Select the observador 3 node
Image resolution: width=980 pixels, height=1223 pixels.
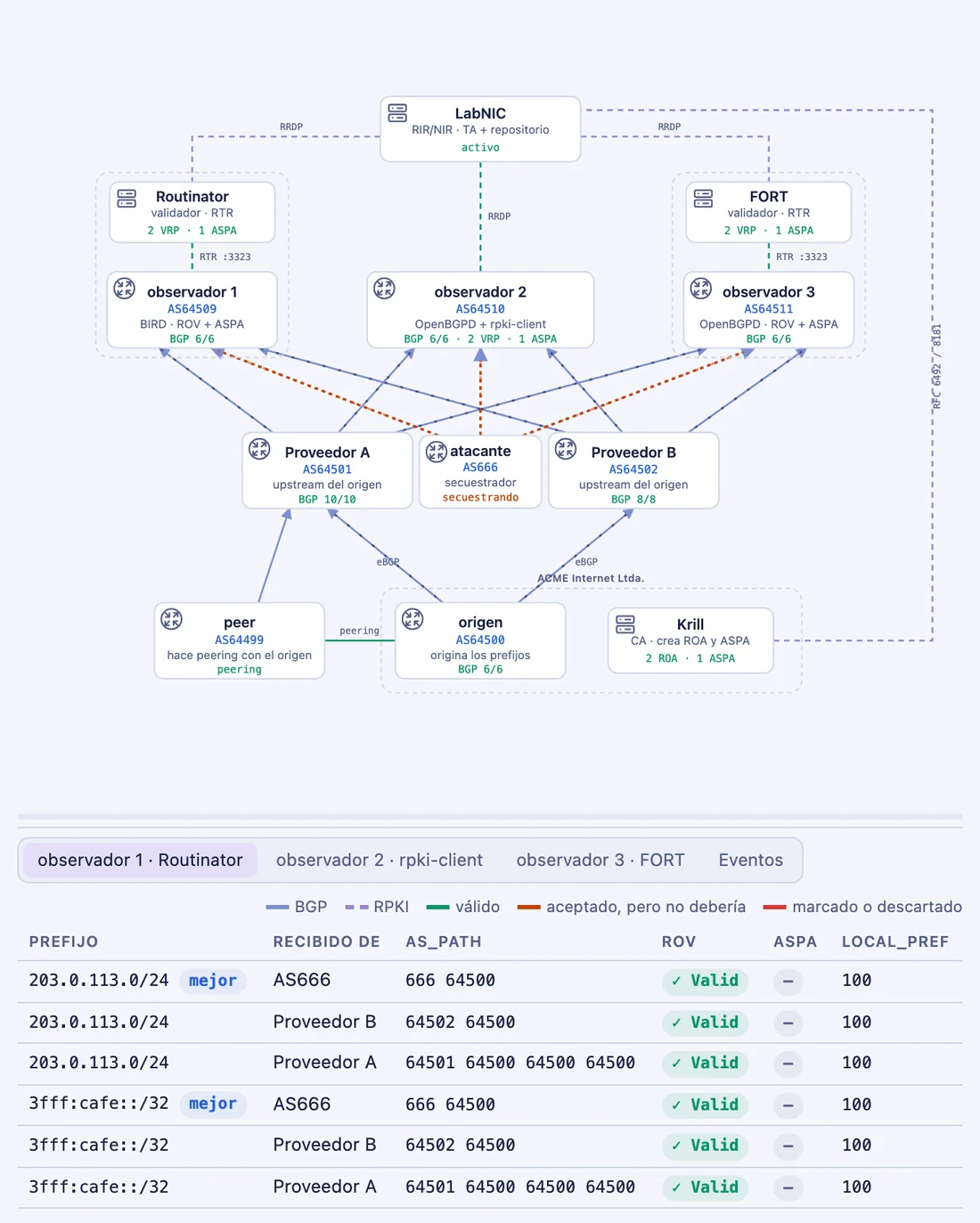(x=768, y=310)
